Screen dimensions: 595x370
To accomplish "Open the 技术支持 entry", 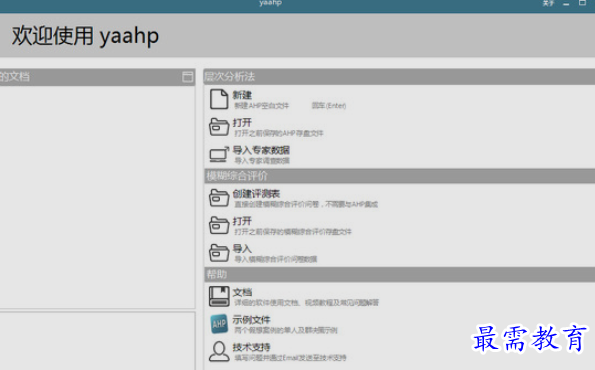I will pyautogui.click(x=251, y=347).
